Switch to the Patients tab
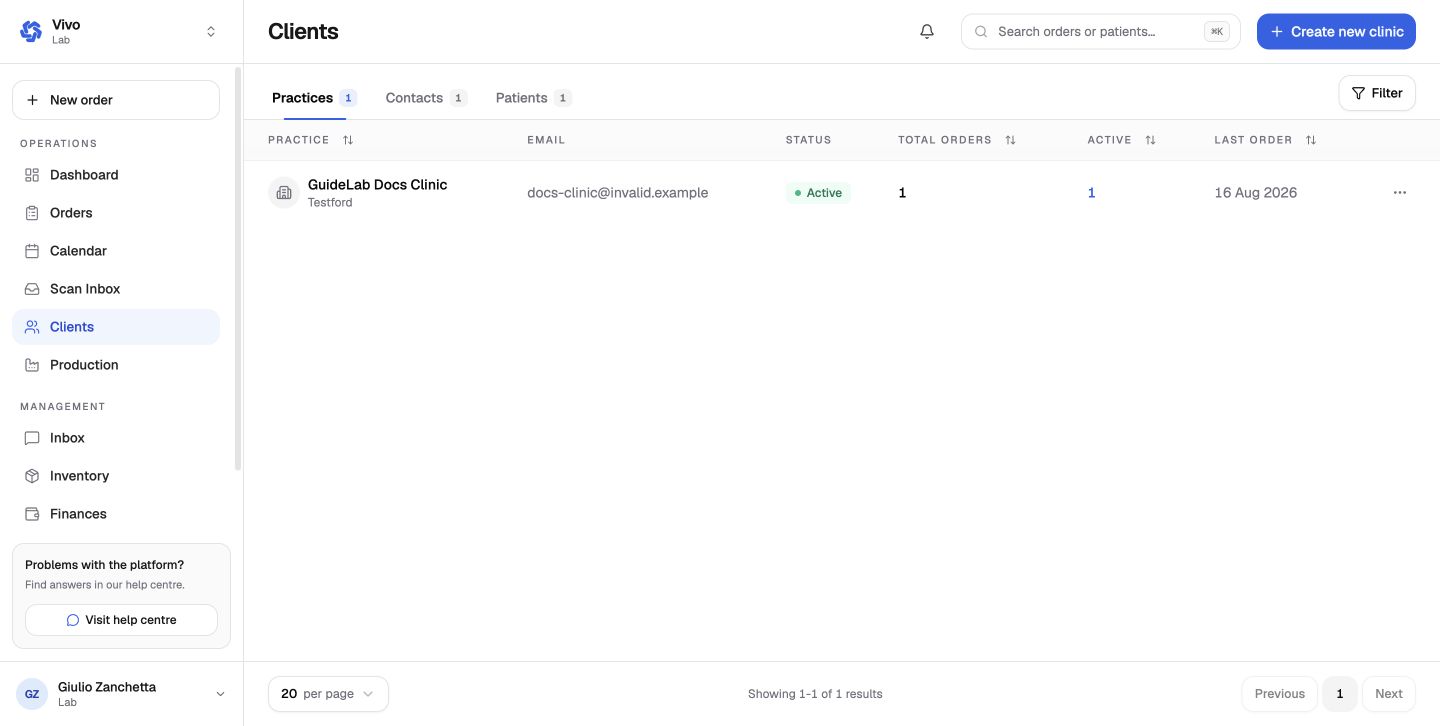Image resolution: width=1440 pixels, height=726 pixels. point(534,98)
